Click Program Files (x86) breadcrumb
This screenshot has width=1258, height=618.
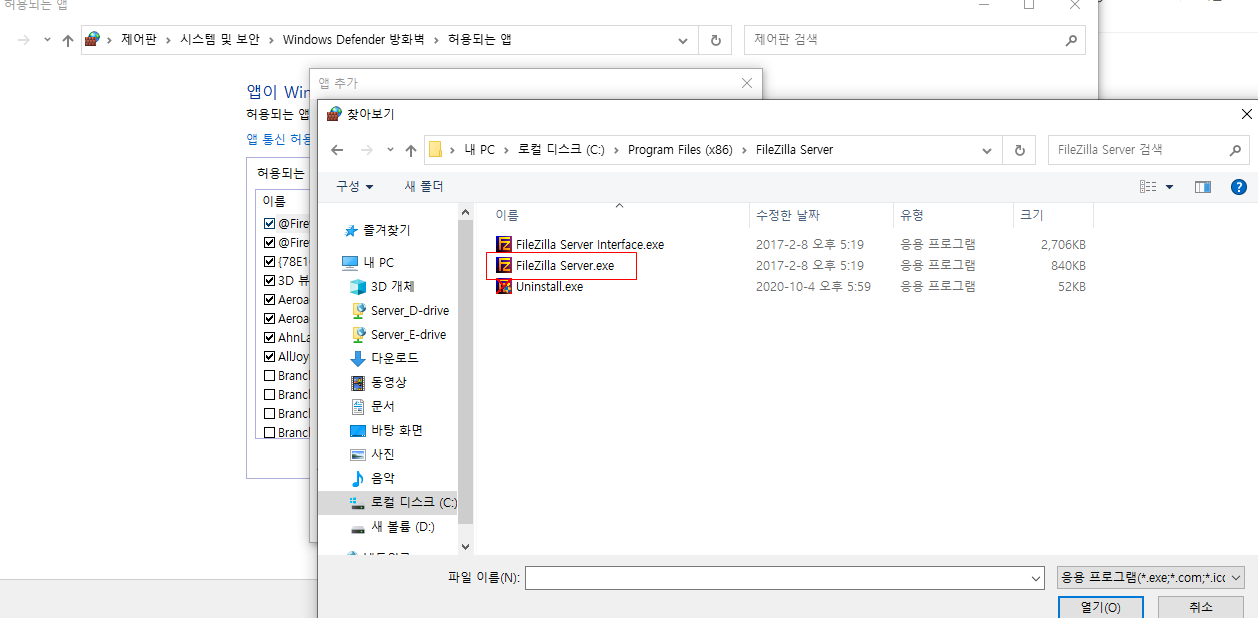click(680, 150)
